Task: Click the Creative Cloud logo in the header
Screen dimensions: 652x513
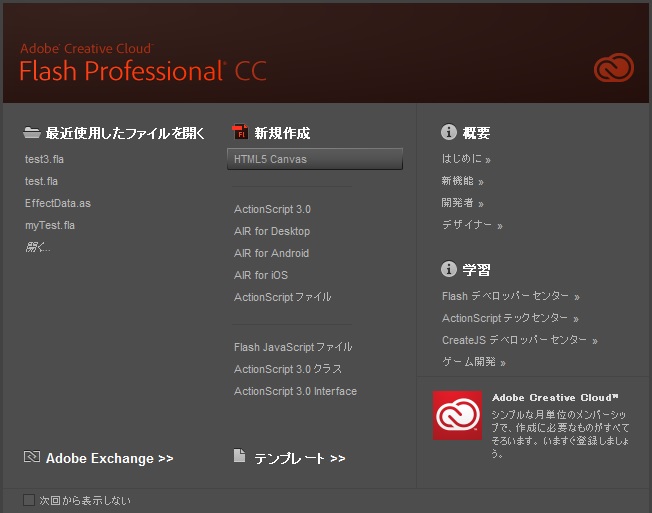Action: point(614,67)
